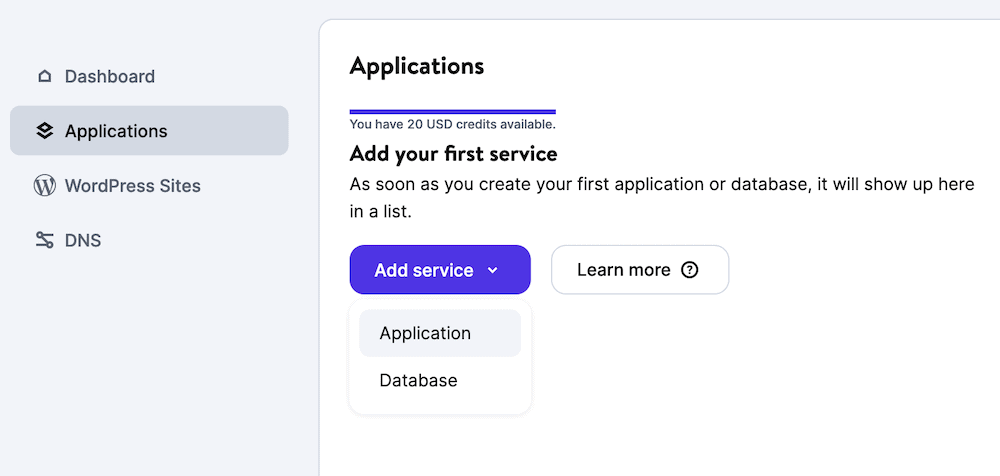
Task: Choose Application from the service dropdown
Action: [x=425, y=333]
